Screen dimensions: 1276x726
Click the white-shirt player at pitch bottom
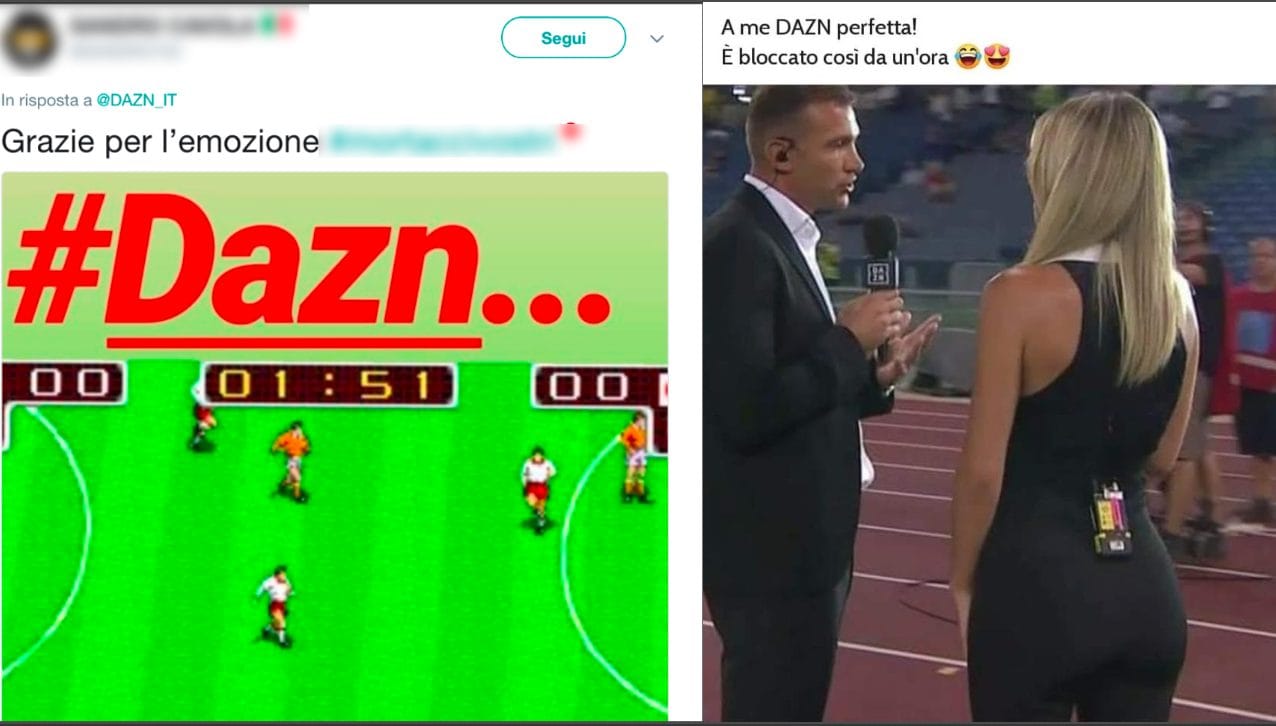pyautogui.click(x=275, y=605)
